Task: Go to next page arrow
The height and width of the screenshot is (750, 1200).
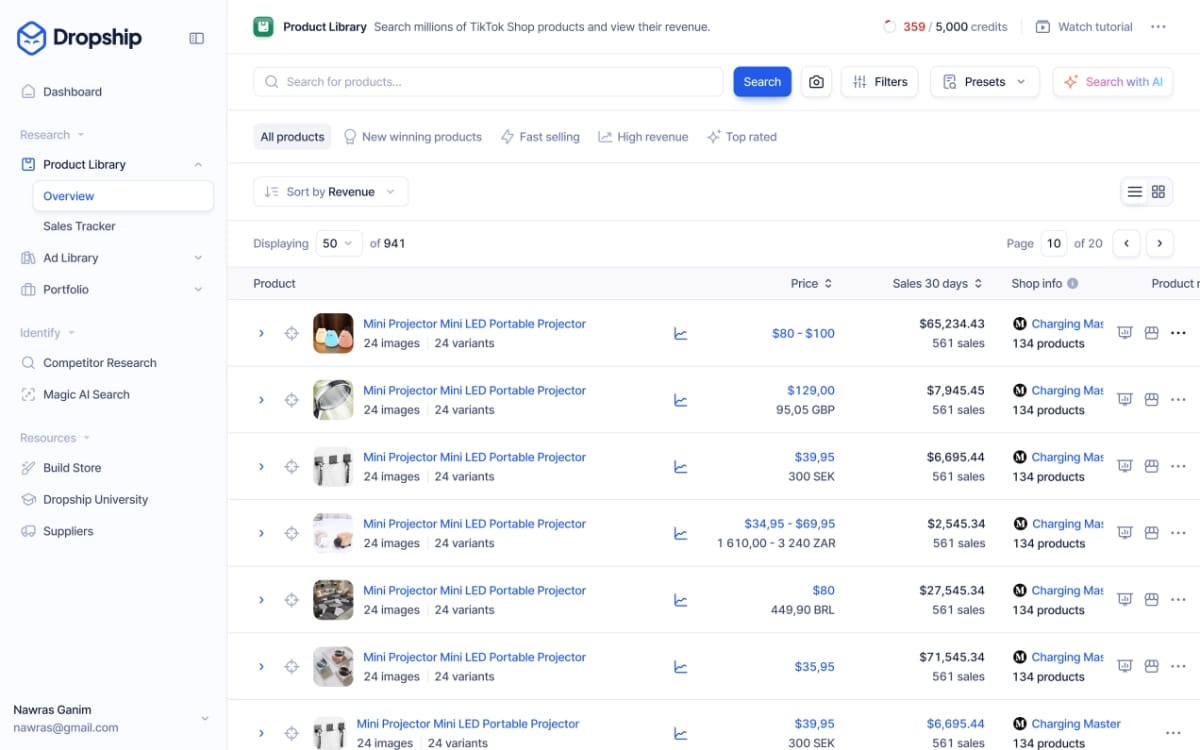Action: pyautogui.click(x=1160, y=243)
